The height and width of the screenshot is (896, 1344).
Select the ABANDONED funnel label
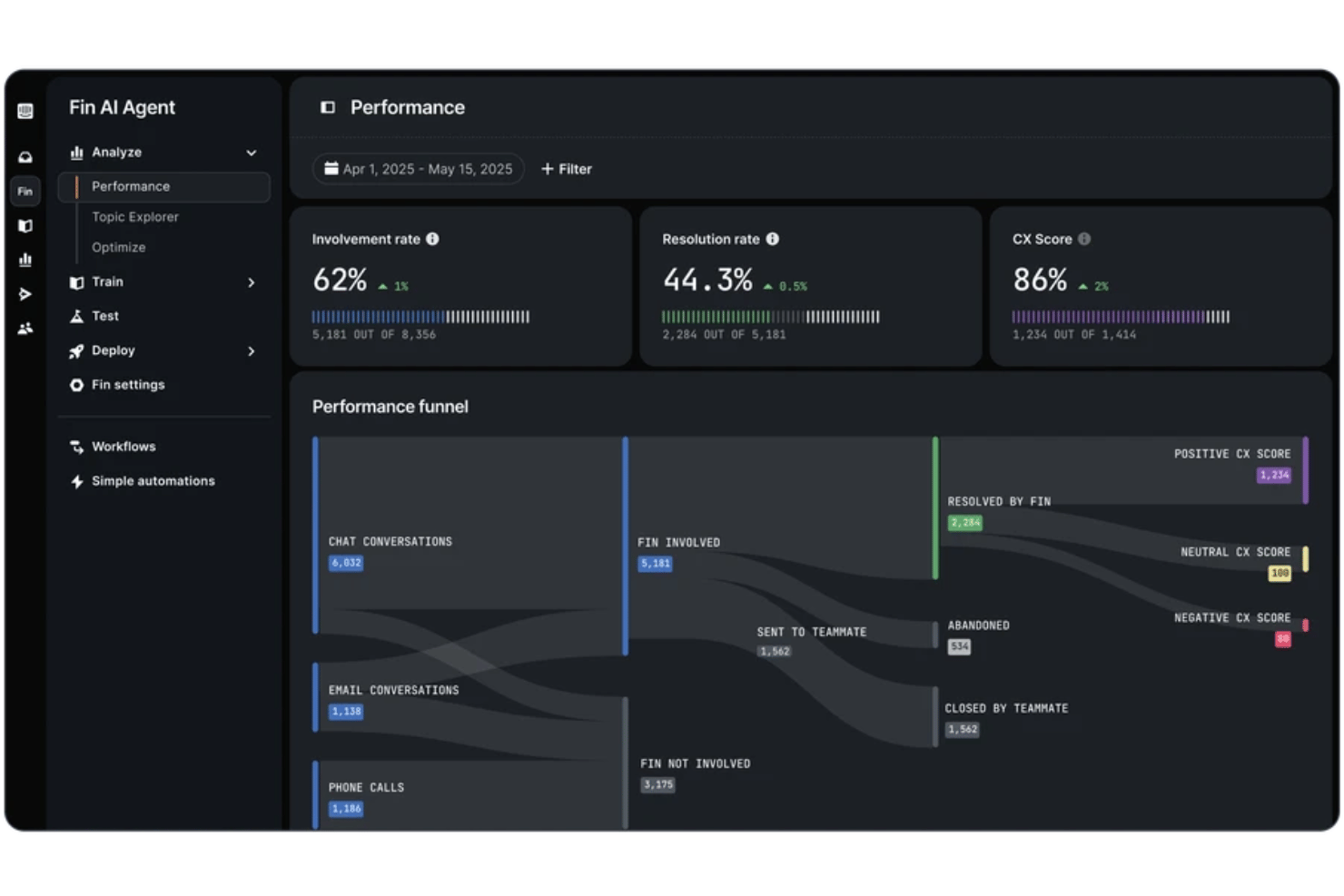[x=979, y=626]
